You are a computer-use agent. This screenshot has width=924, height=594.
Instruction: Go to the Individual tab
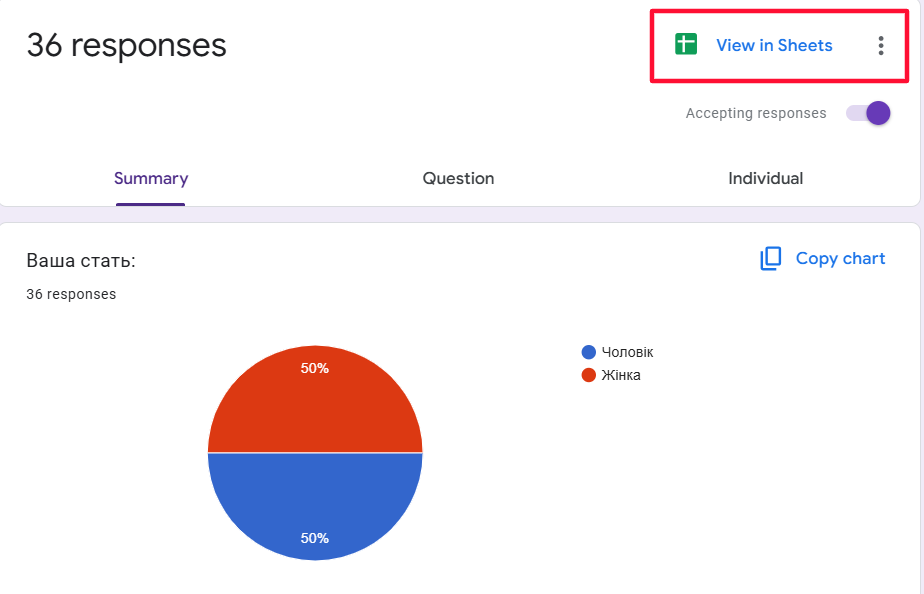pyautogui.click(x=765, y=179)
